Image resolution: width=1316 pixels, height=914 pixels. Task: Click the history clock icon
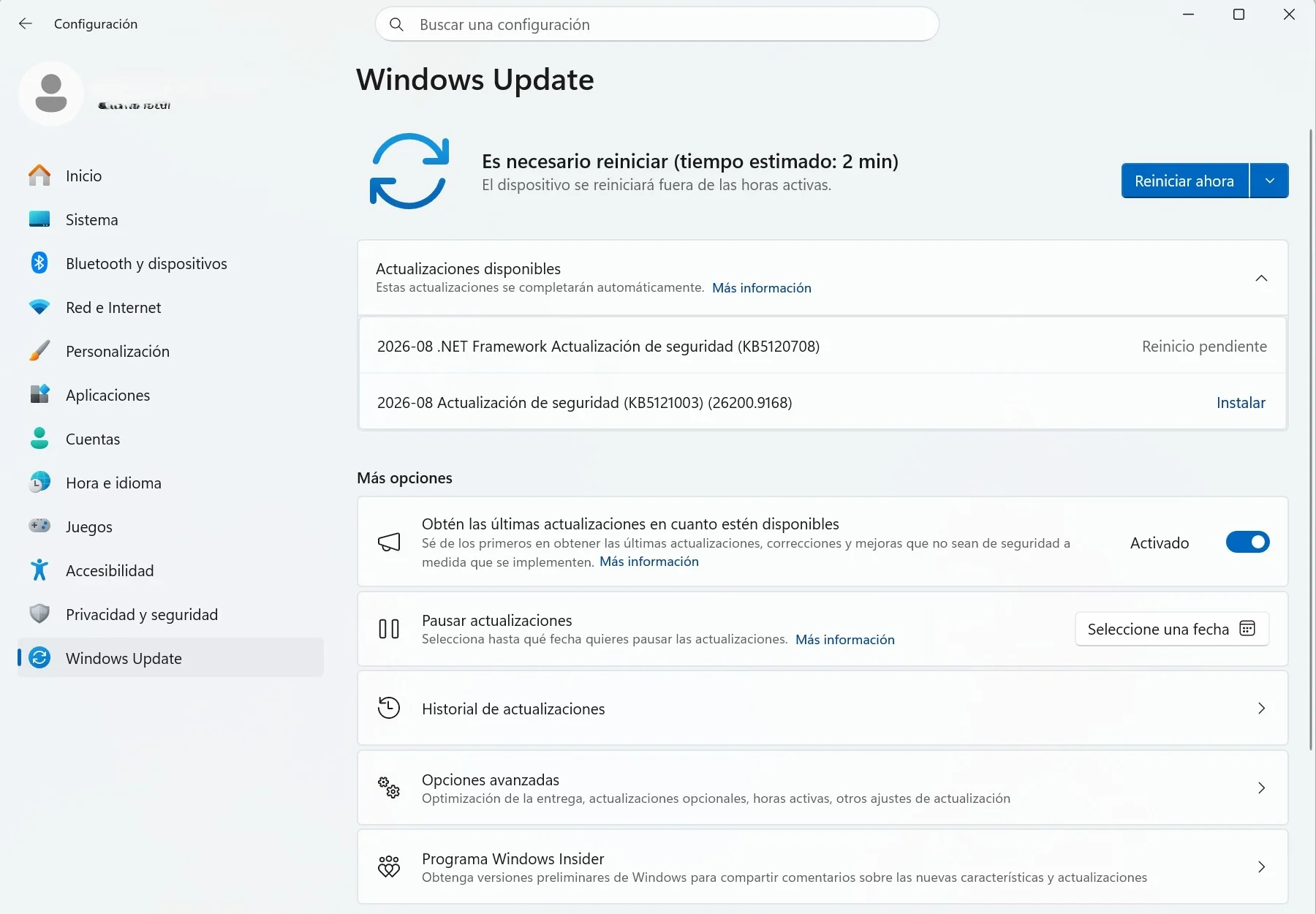pos(389,708)
